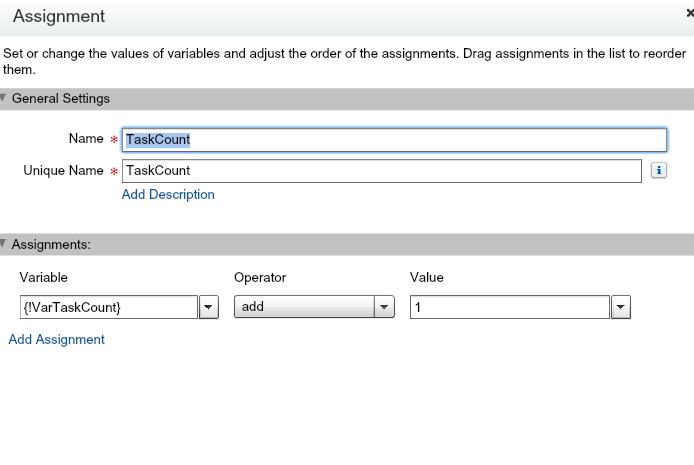This screenshot has height=465, width=694.
Task: Open the Value dropdown arrow
Action: point(621,308)
